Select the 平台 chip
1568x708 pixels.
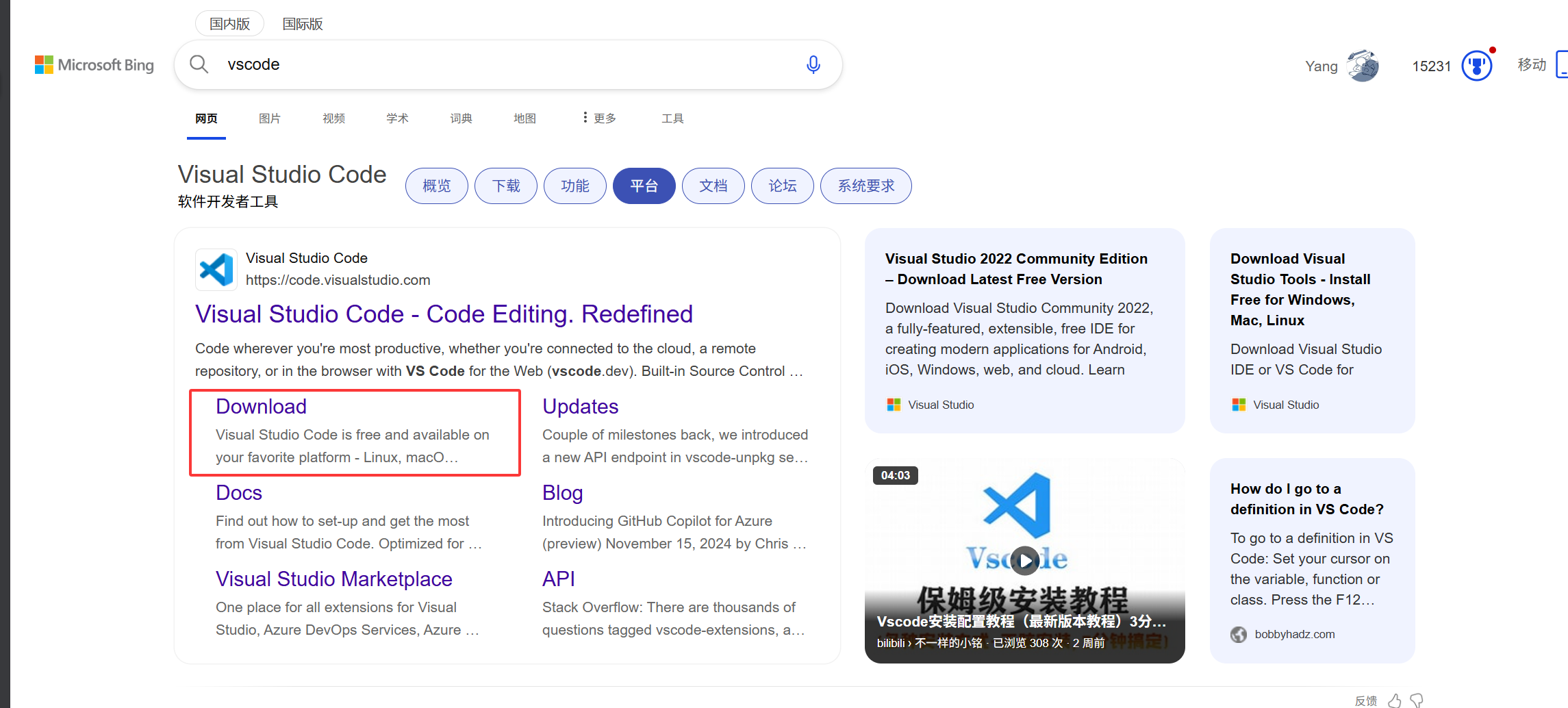(644, 186)
